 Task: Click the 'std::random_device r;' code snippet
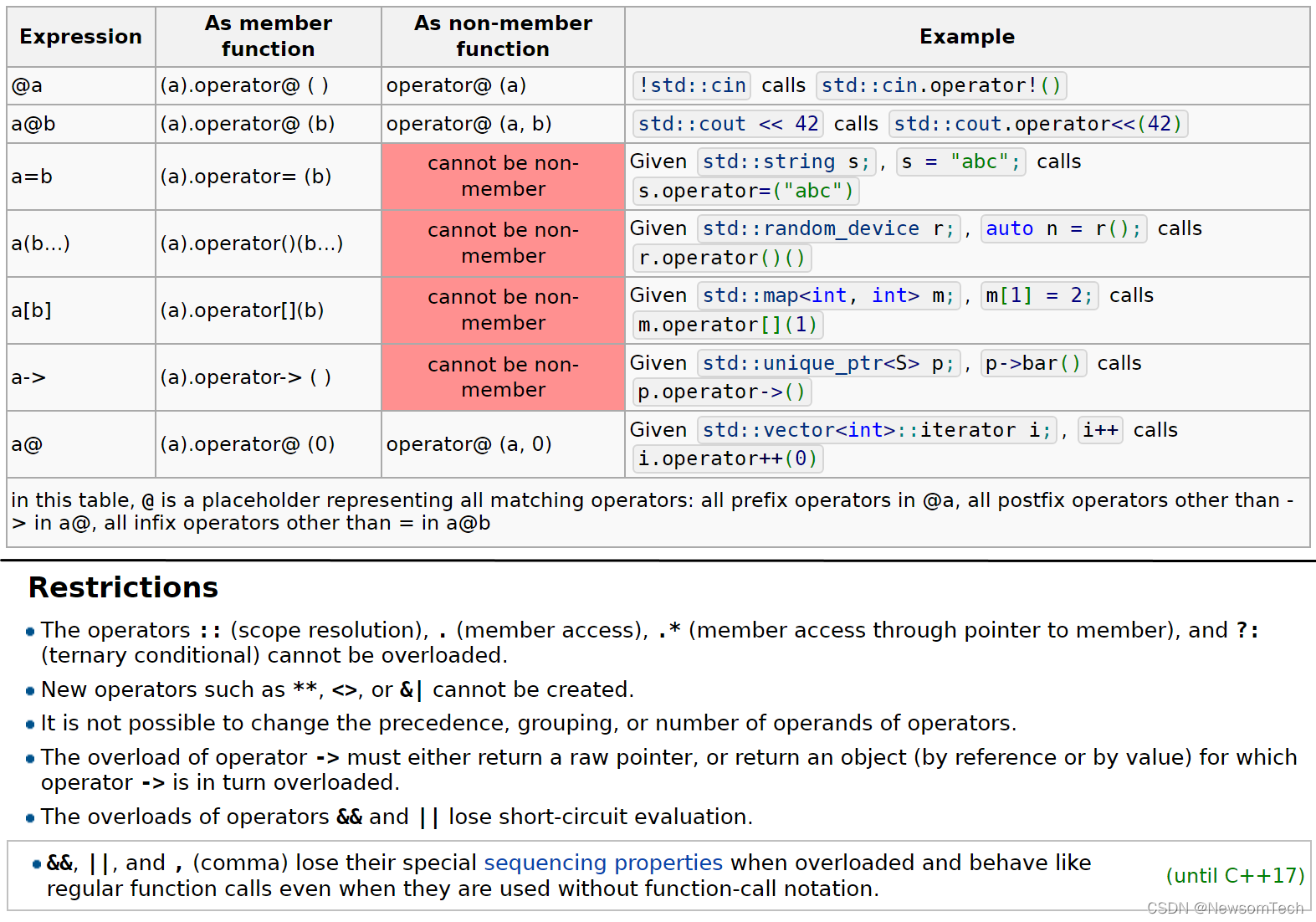point(828,228)
